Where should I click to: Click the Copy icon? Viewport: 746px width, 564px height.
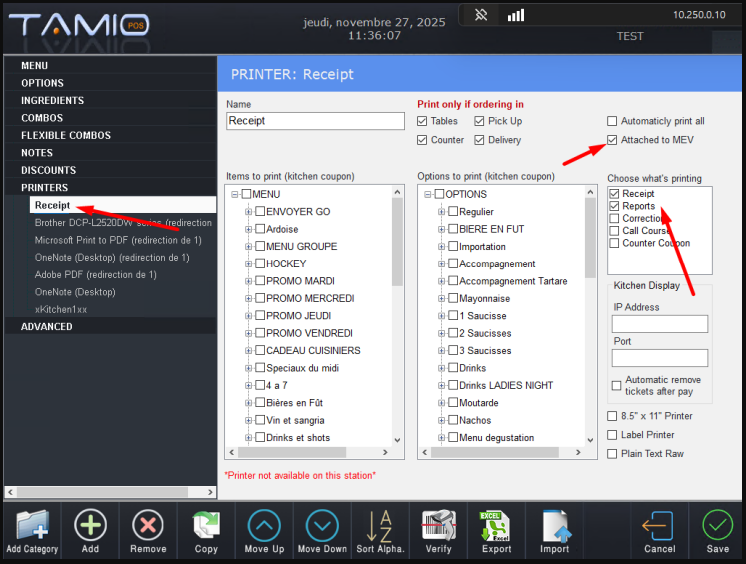pyautogui.click(x=206, y=525)
